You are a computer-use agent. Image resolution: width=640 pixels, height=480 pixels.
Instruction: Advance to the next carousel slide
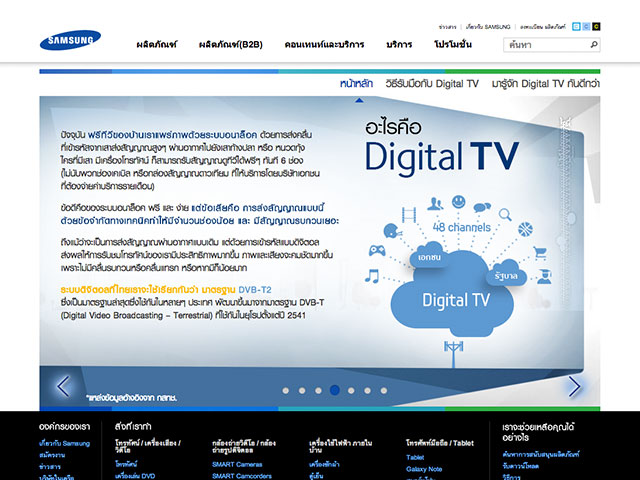tap(575, 386)
